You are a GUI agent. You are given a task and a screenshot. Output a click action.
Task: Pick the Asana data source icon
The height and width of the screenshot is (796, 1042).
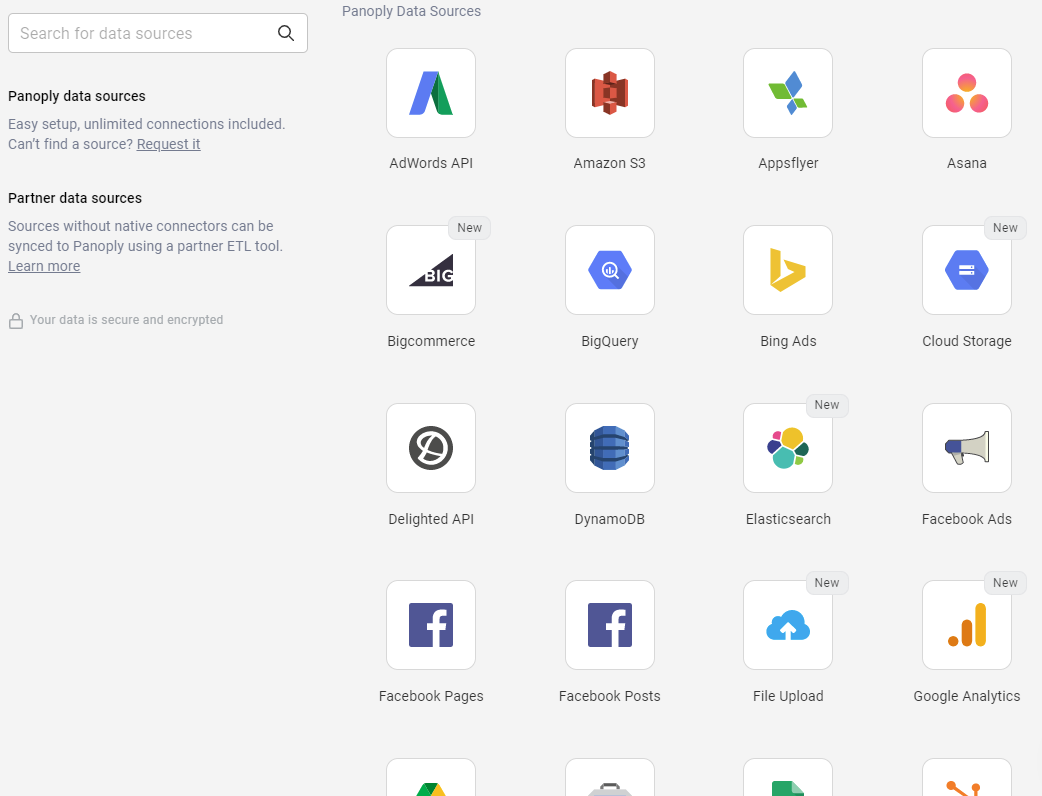tap(966, 93)
